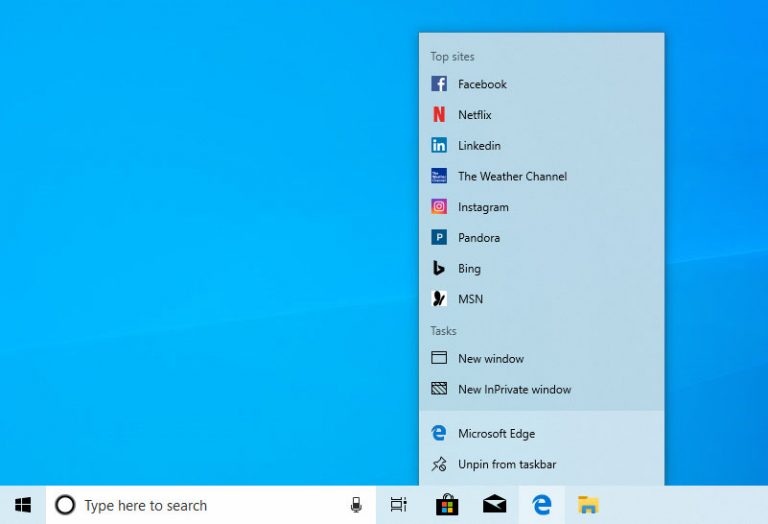The height and width of the screenshot is (524, 768).
Task: Click the MSN butterfly icon
Action: [438, 299]
